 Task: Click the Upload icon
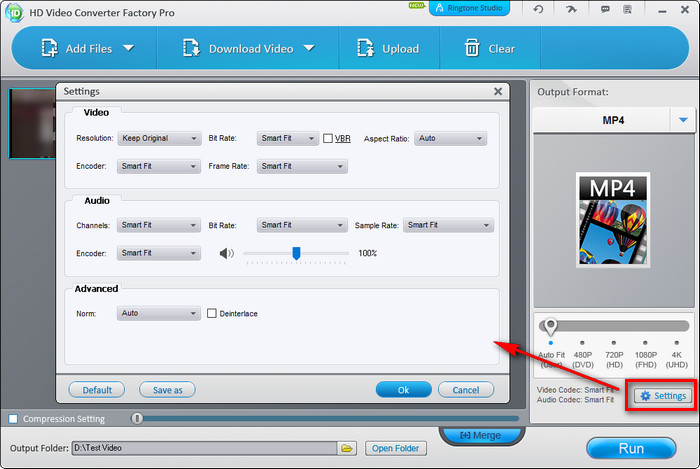[365, 48]
